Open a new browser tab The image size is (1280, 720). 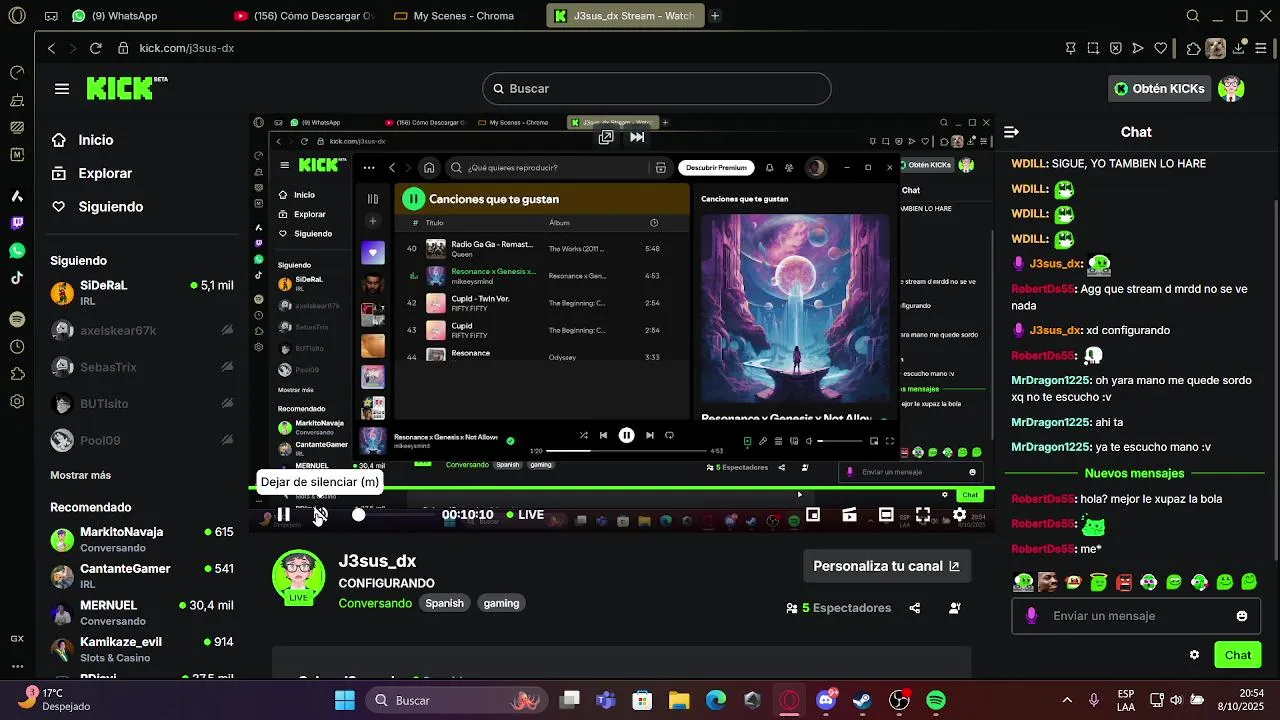[714, 16]
